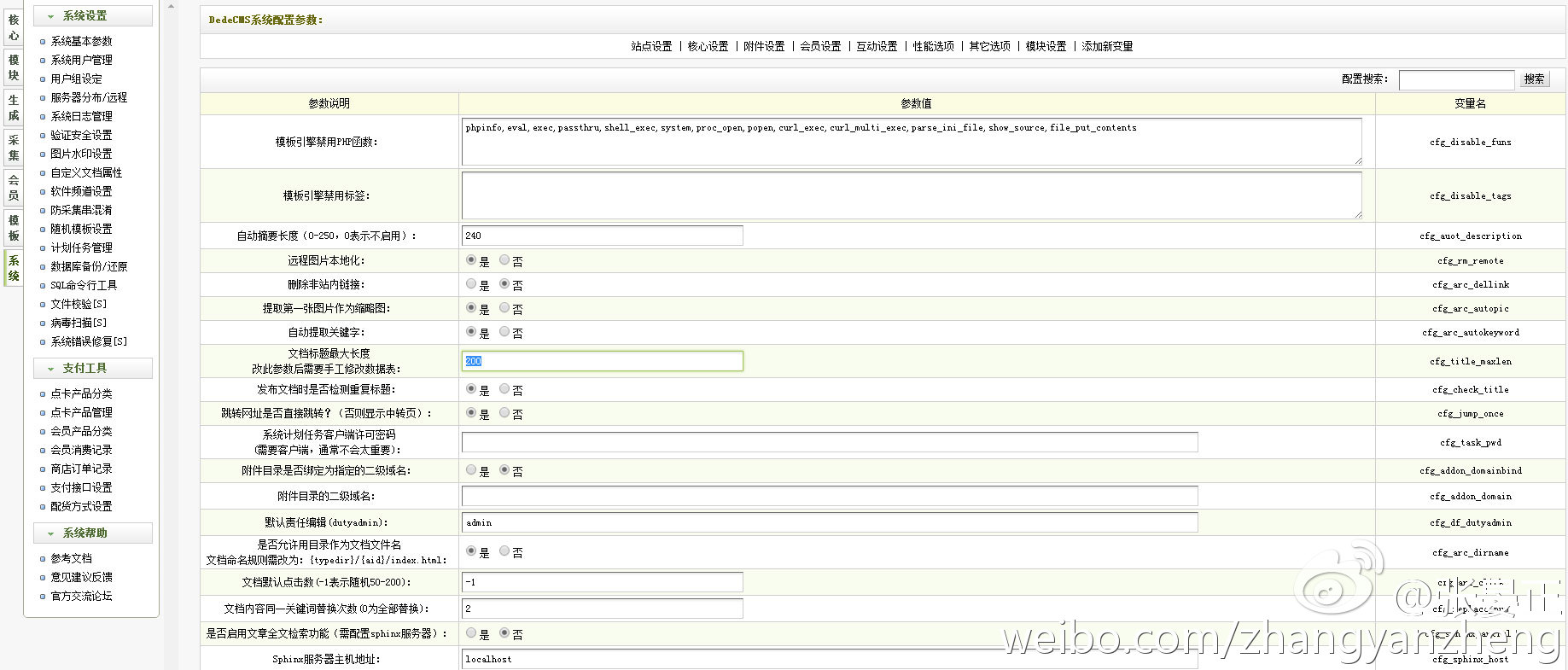Switch to 模块 vertical tab

(14, 67)
